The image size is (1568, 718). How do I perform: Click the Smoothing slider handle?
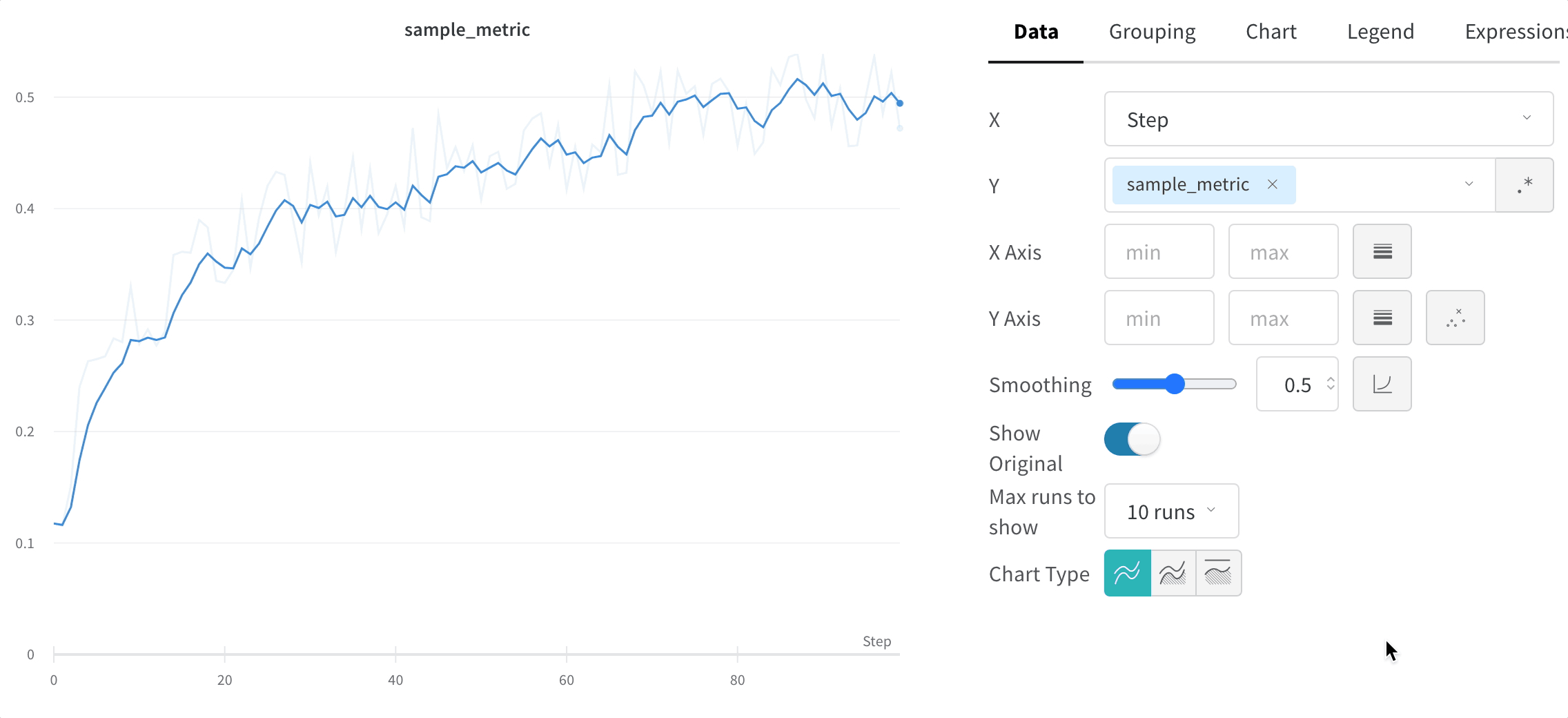[1175, 384]
